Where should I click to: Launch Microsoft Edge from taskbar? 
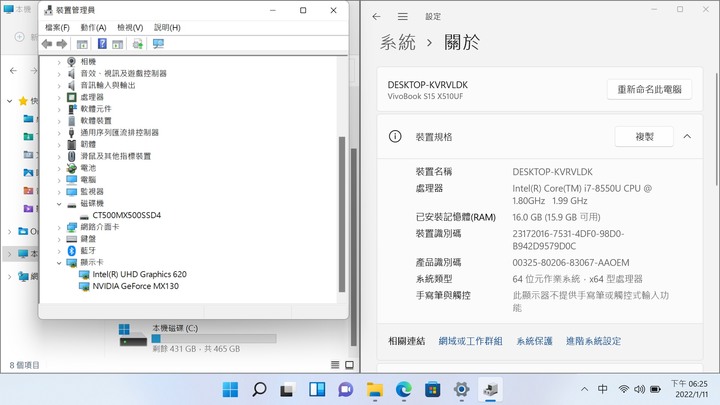pyautogui.click(x=404, y=389)
